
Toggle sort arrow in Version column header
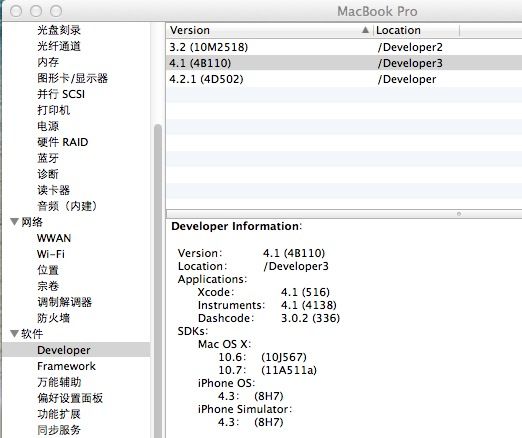coord(365,30)
